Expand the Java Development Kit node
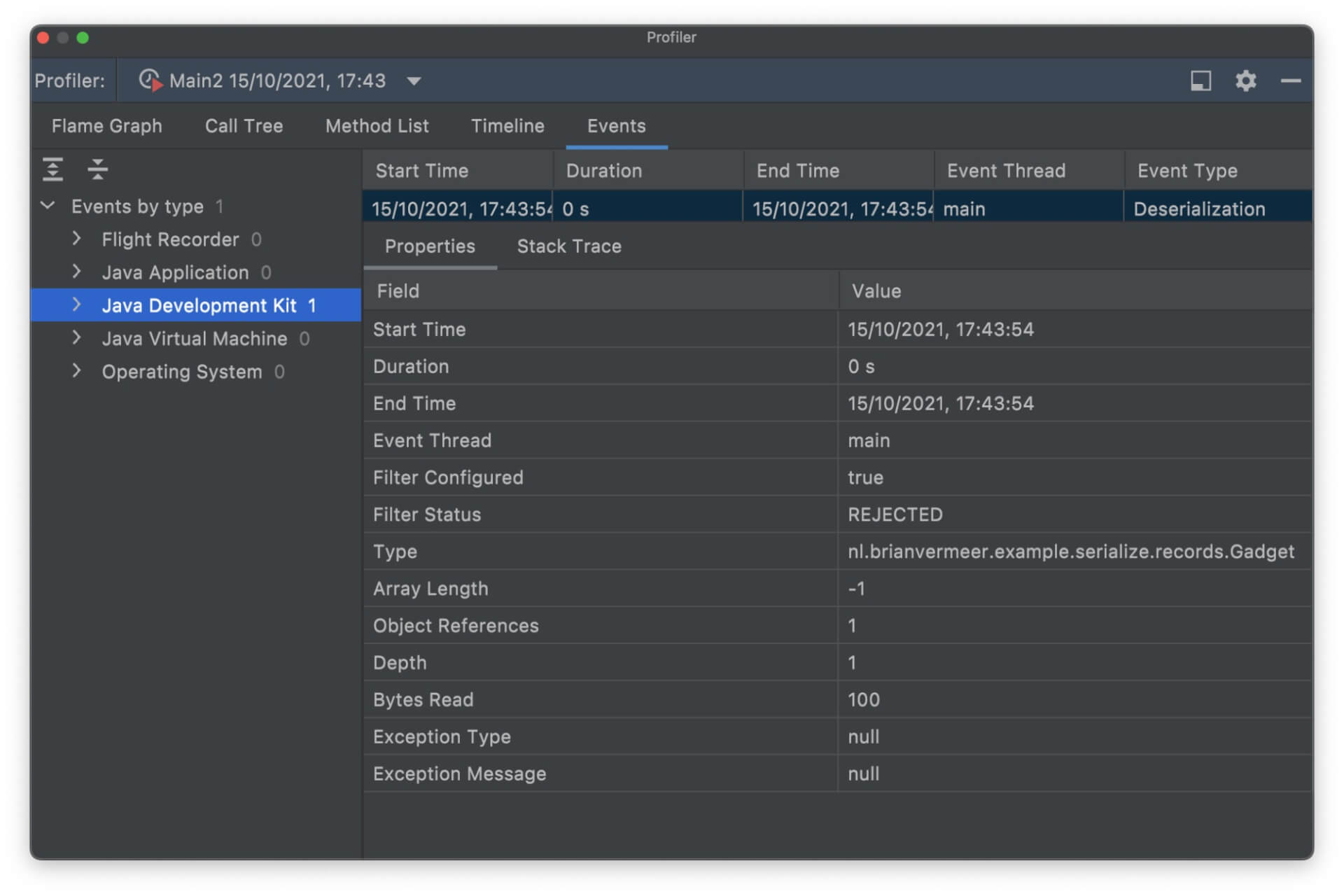 click(x=76, y=304)
